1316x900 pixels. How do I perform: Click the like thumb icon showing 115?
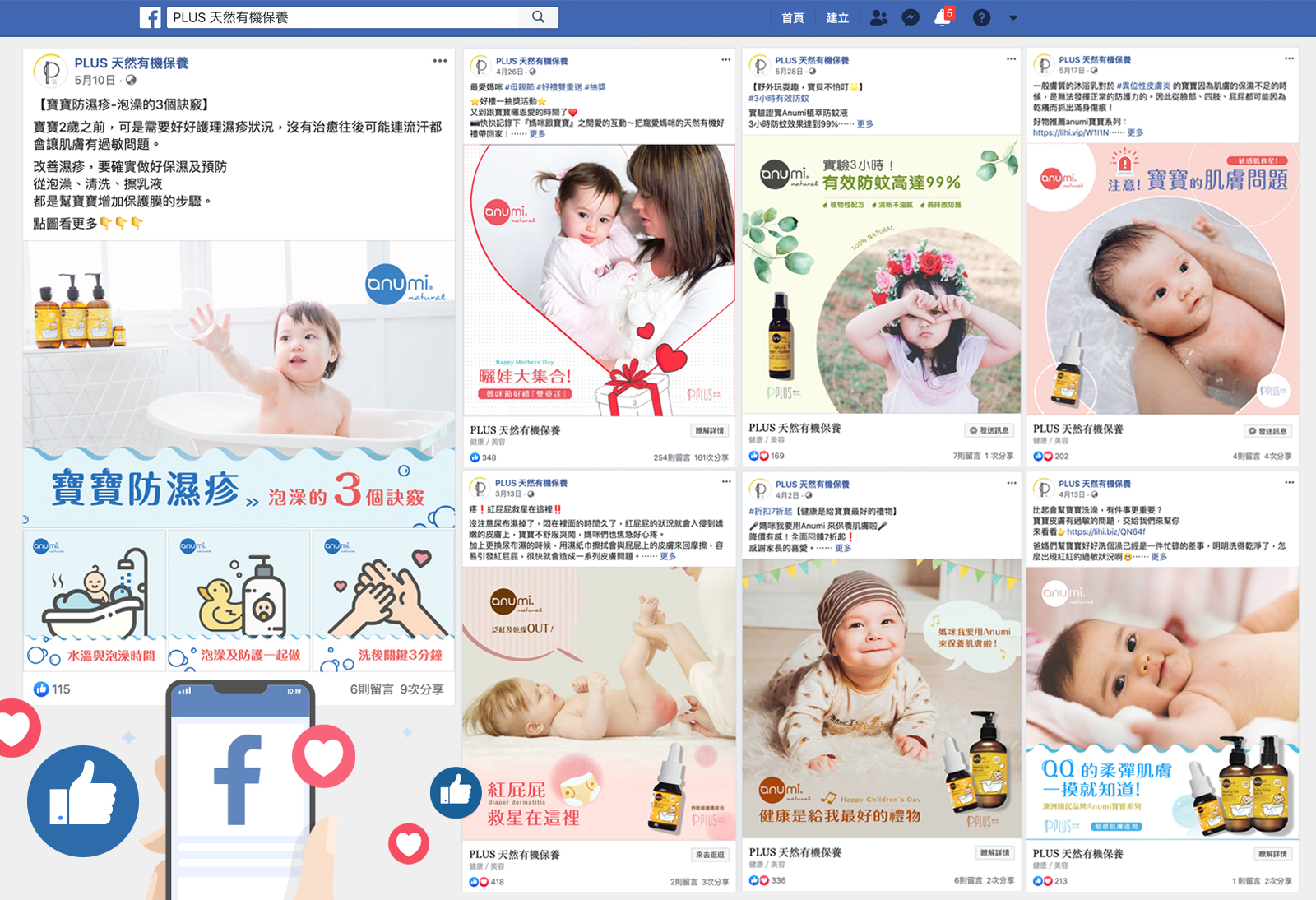point(41,689)
